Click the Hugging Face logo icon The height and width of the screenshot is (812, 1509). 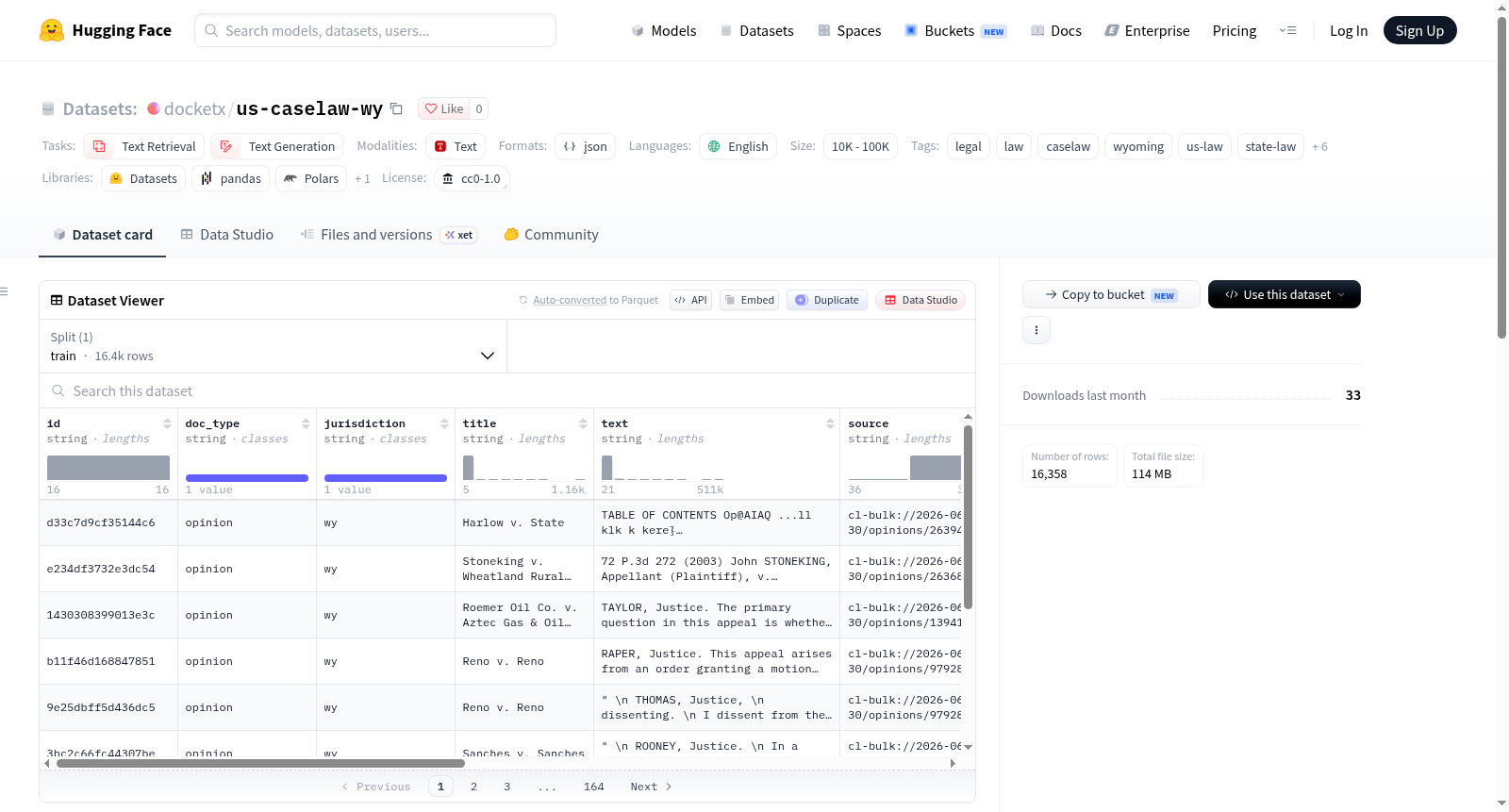pyautogui.click(x=52, y=30)
